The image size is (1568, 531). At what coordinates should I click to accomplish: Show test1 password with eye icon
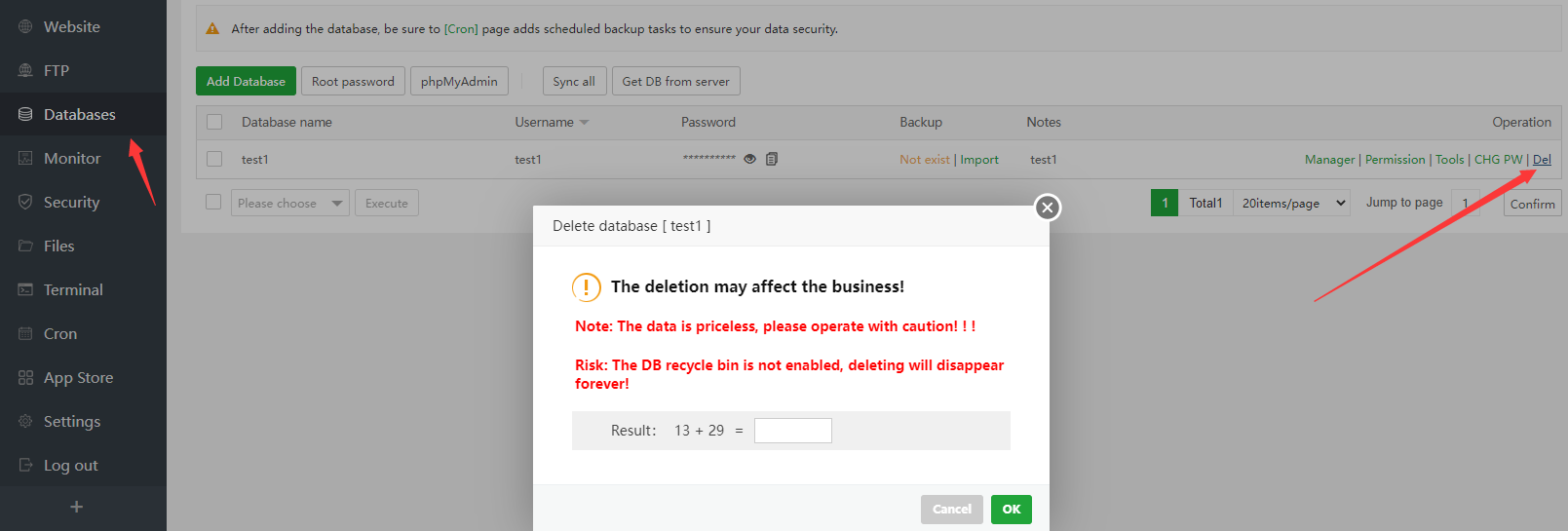click(750, 159)
